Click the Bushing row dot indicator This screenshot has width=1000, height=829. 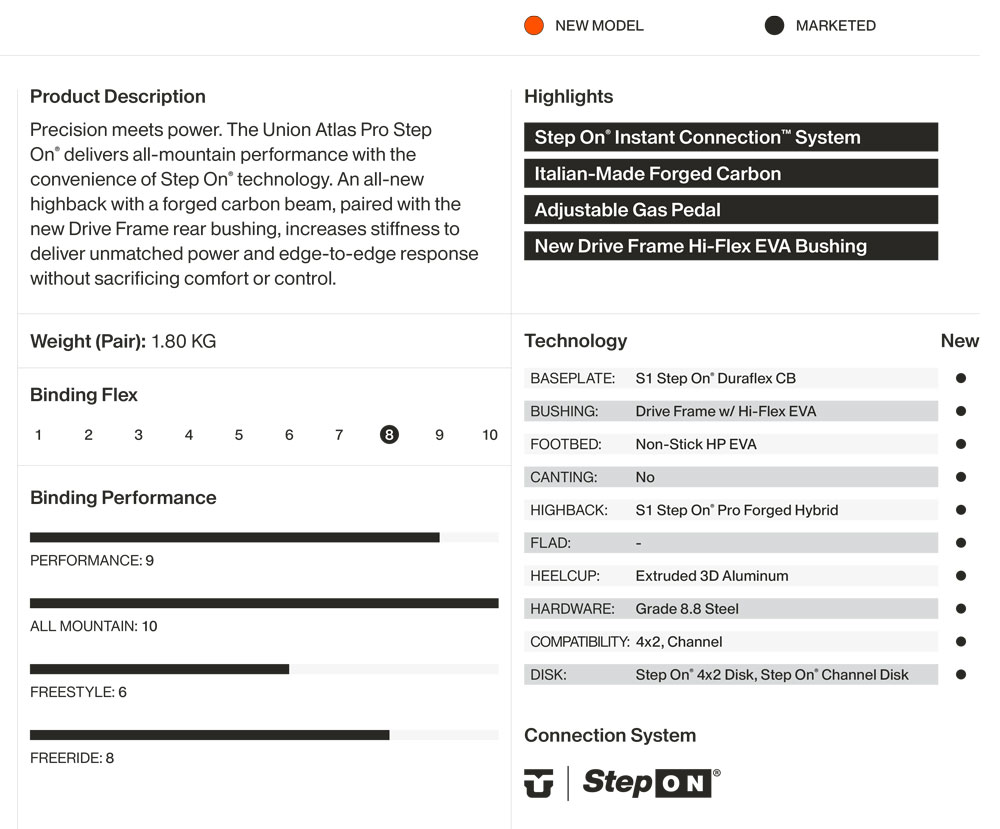pos(961,411)
